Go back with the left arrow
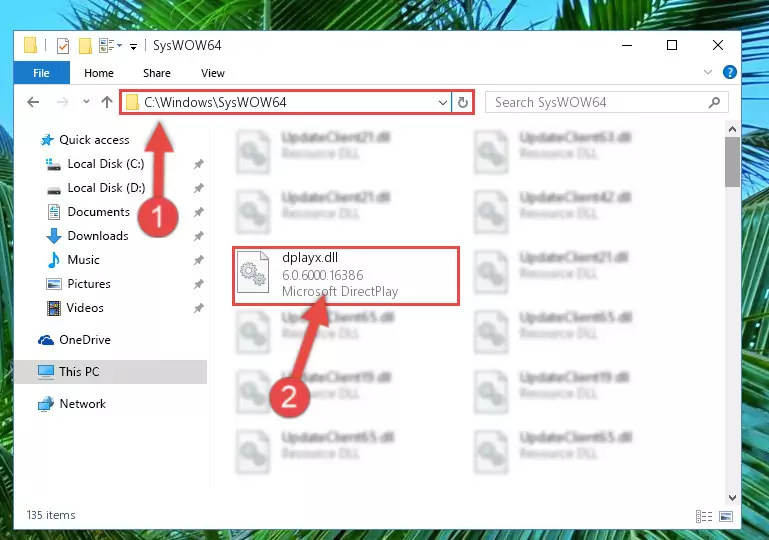 click(x=33, y=102)
